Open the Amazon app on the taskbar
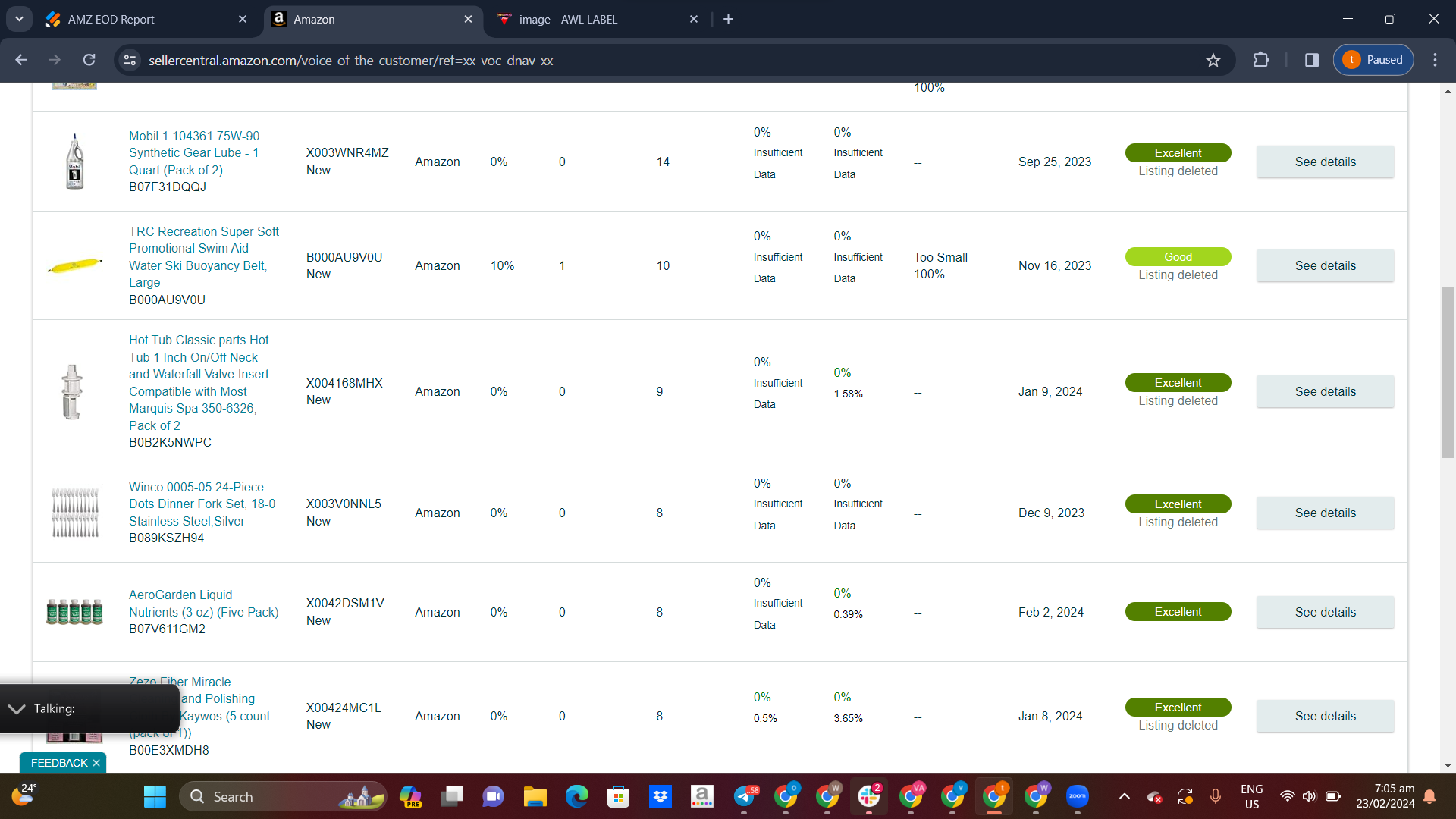This screenshot has width=1456, height=819. (x=701, y=796)
